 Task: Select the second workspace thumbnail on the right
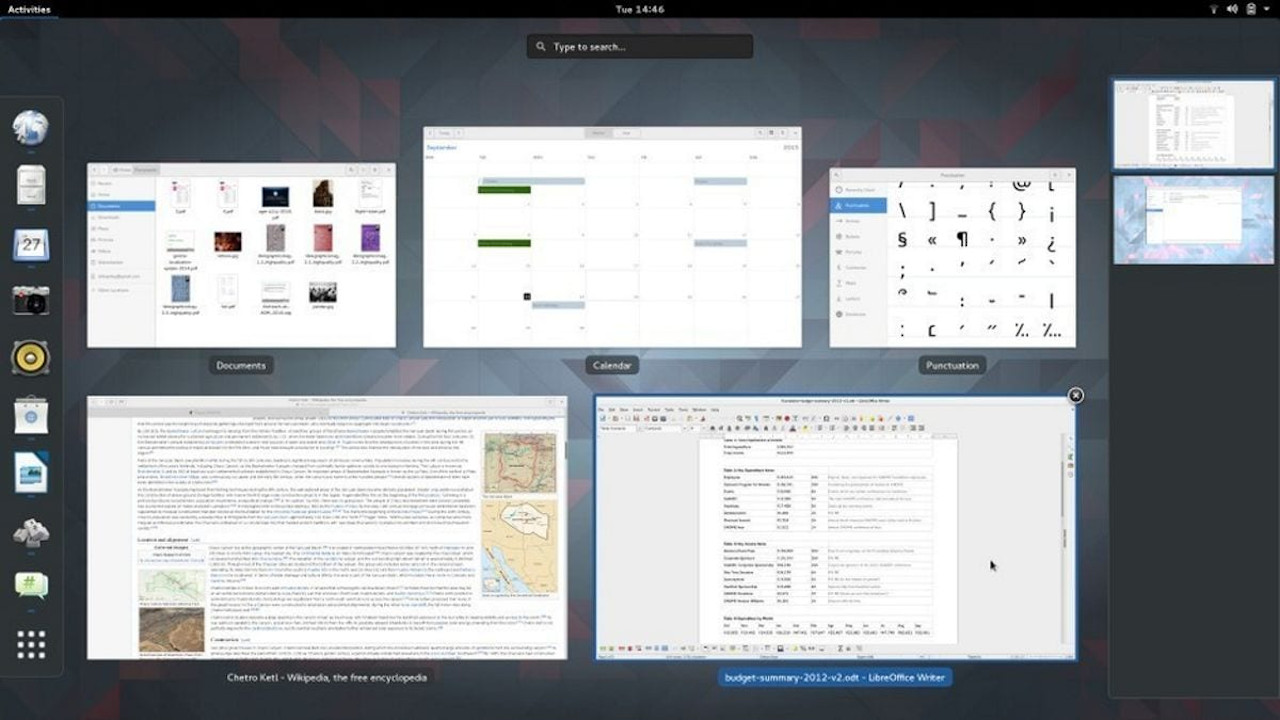pyautogui.click(x=1192, y=220)
